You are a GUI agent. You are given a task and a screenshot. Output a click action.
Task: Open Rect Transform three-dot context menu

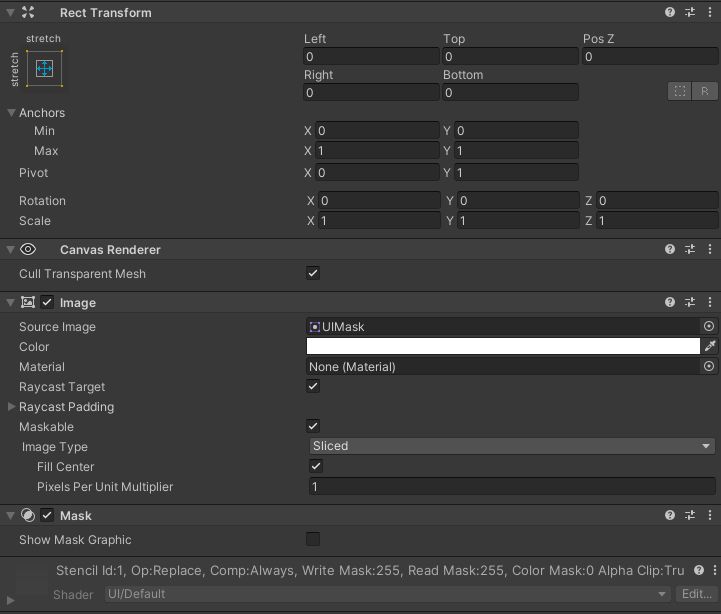pyautogui.click(x=710, y=12)
